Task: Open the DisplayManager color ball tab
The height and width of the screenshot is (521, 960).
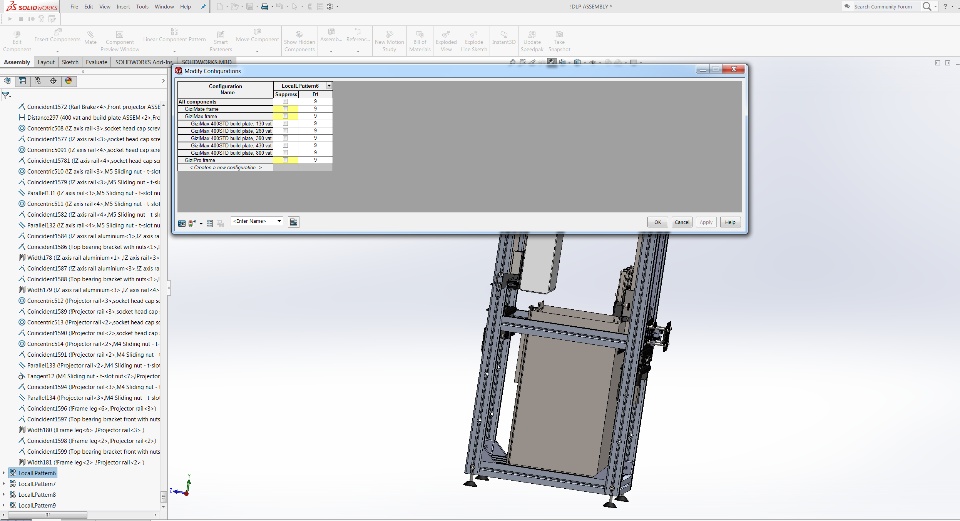Action: click(69, 81)
